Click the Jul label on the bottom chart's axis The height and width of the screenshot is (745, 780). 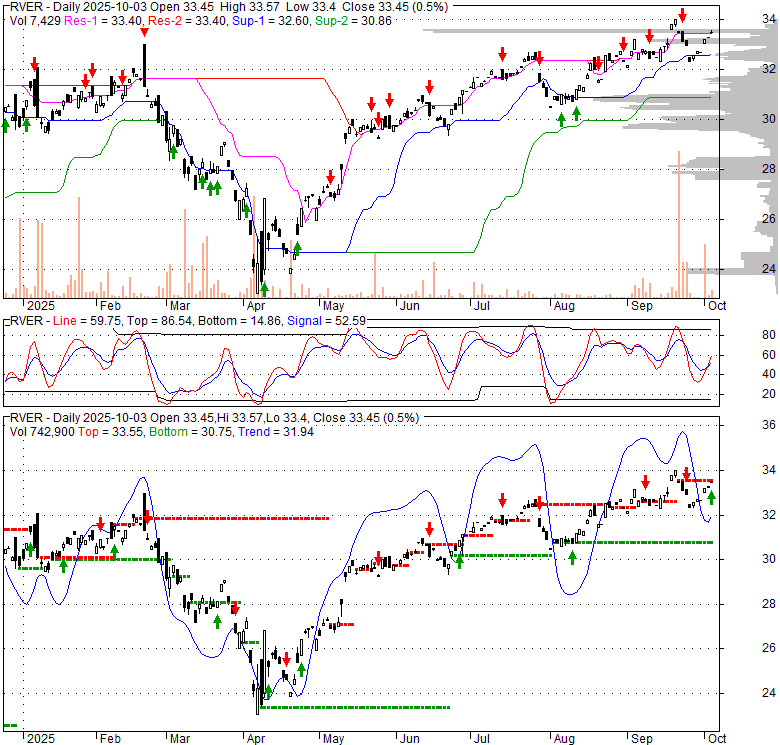tap(482, 739)
